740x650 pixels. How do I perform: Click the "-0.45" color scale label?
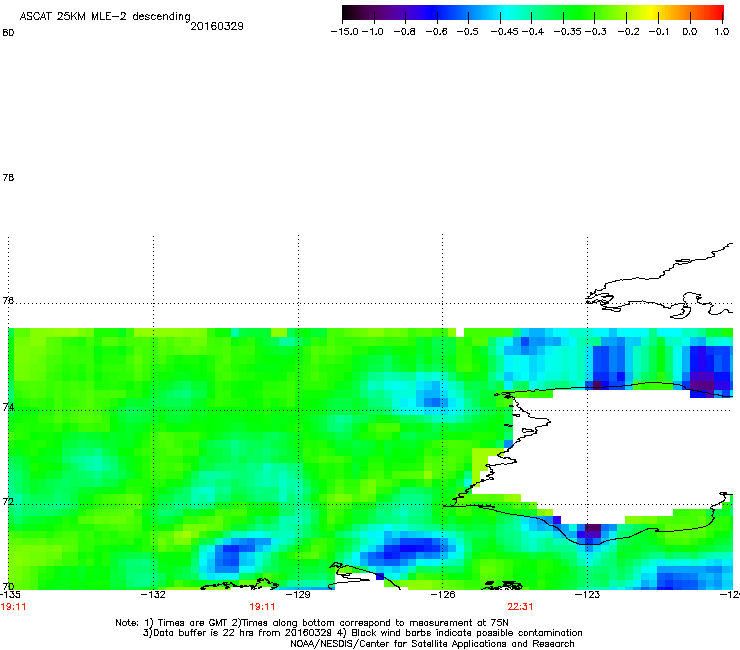tap(505, 32)
